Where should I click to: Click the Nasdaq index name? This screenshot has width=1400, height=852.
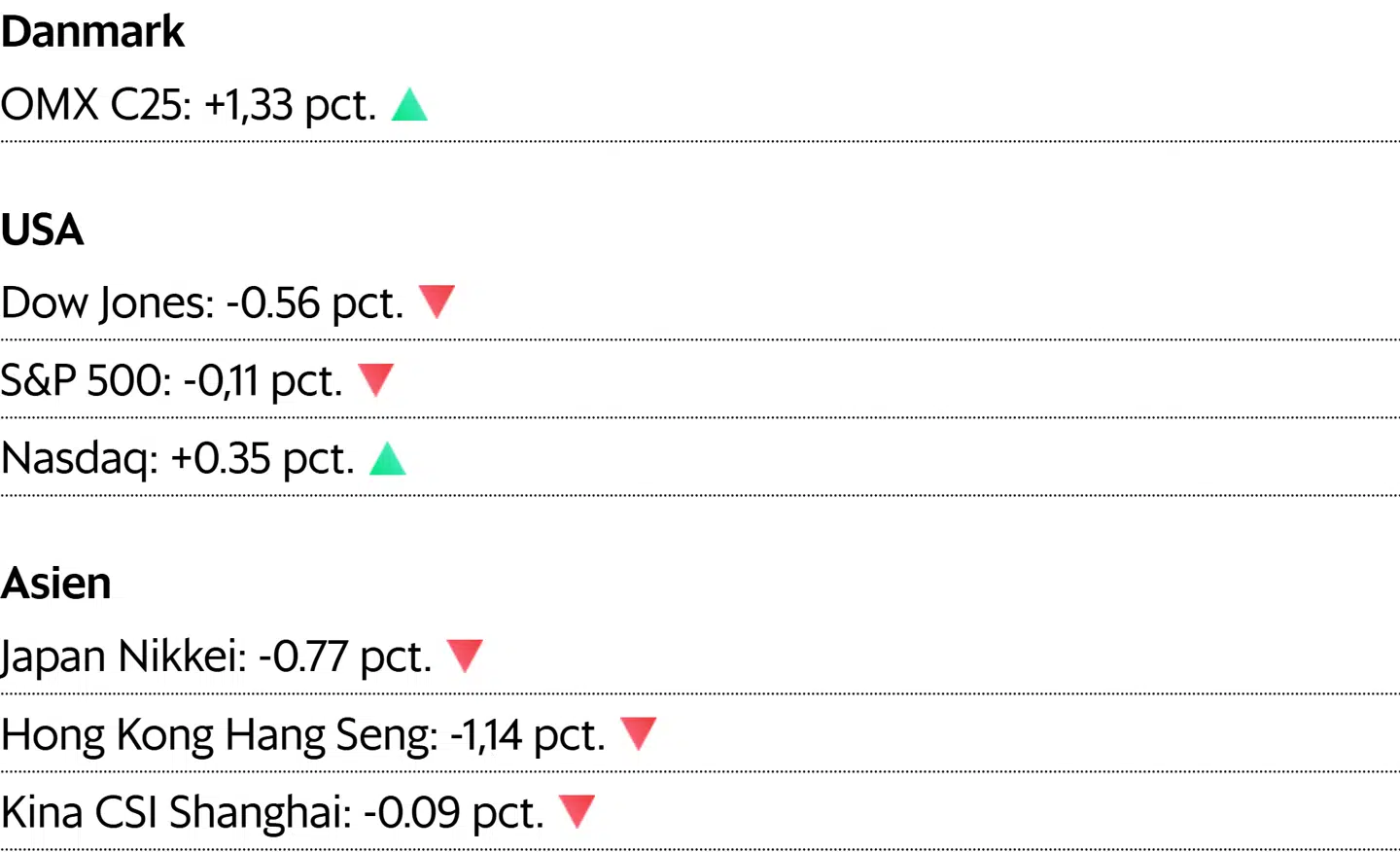coord(77,459)
